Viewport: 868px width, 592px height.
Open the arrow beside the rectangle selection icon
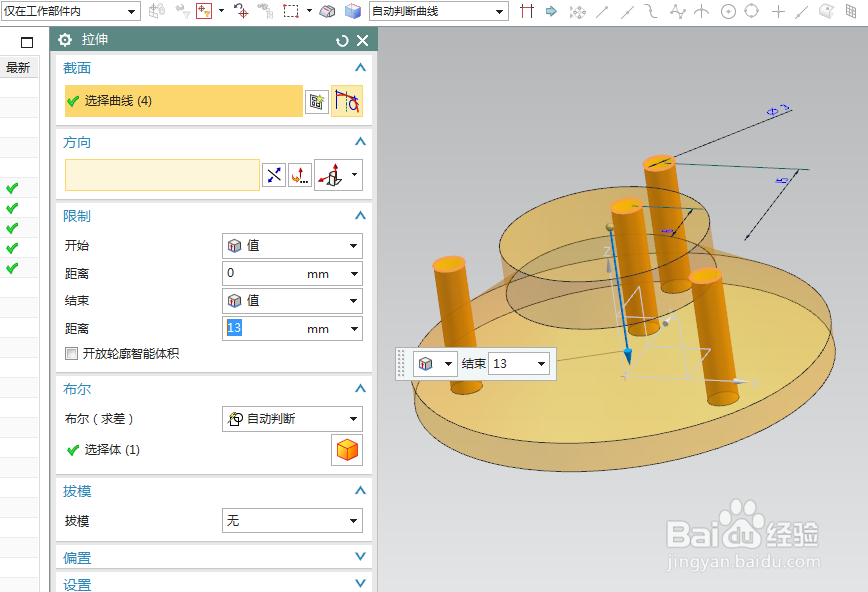coord(309,11)
